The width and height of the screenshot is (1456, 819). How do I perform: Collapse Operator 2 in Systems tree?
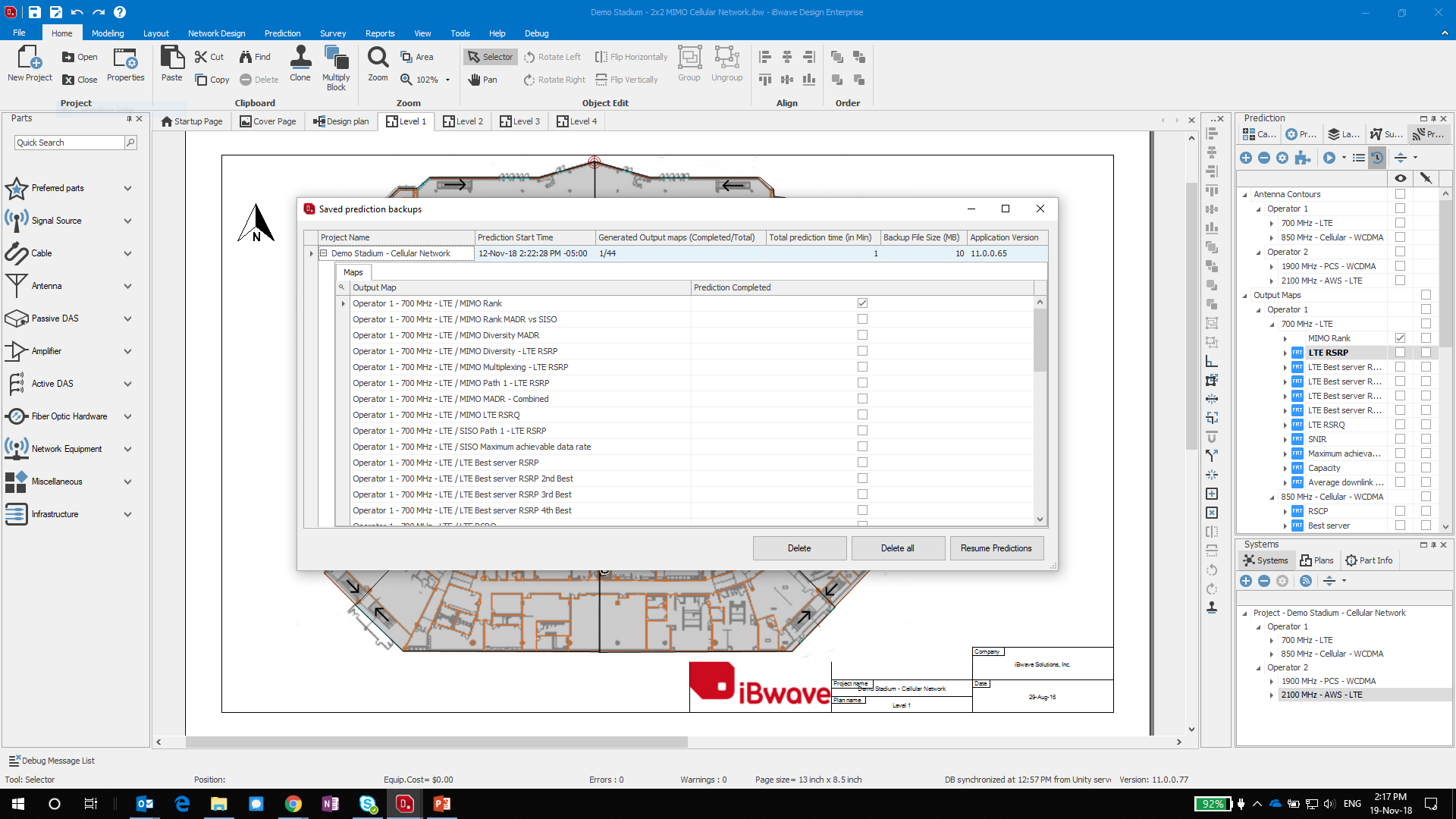tap(1259, 667)
